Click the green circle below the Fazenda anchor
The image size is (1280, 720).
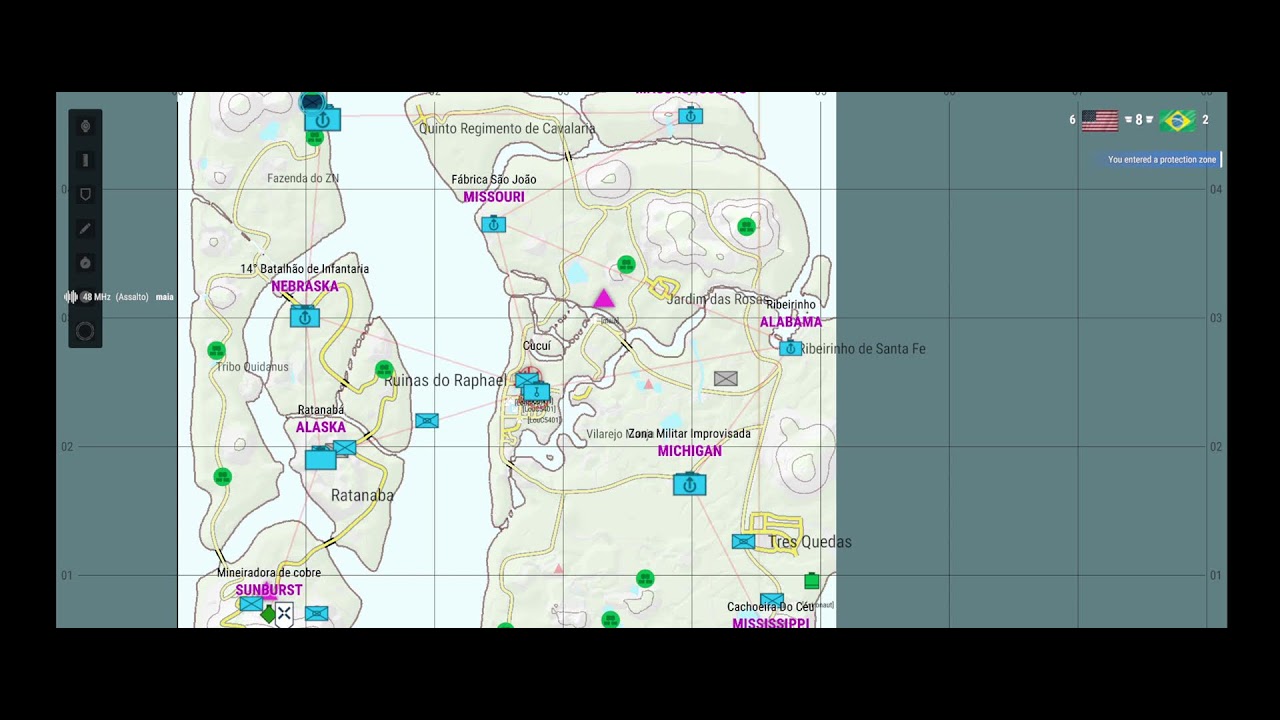[315, 138]
